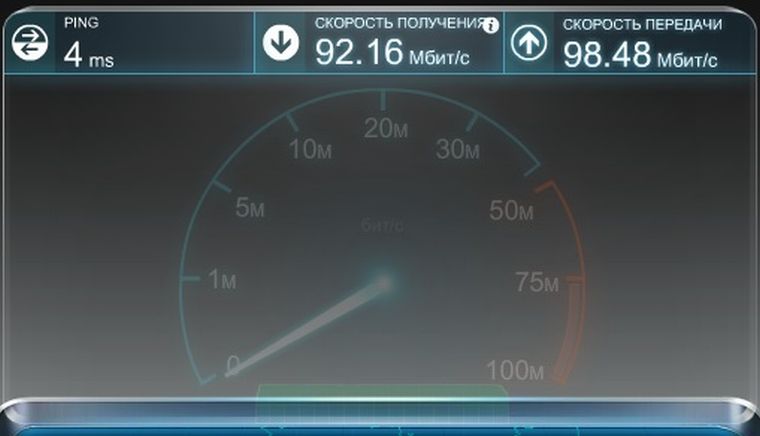Open the info icon beside Скорость получения
The height and width of the screenshot is (436, 760).
491,25
